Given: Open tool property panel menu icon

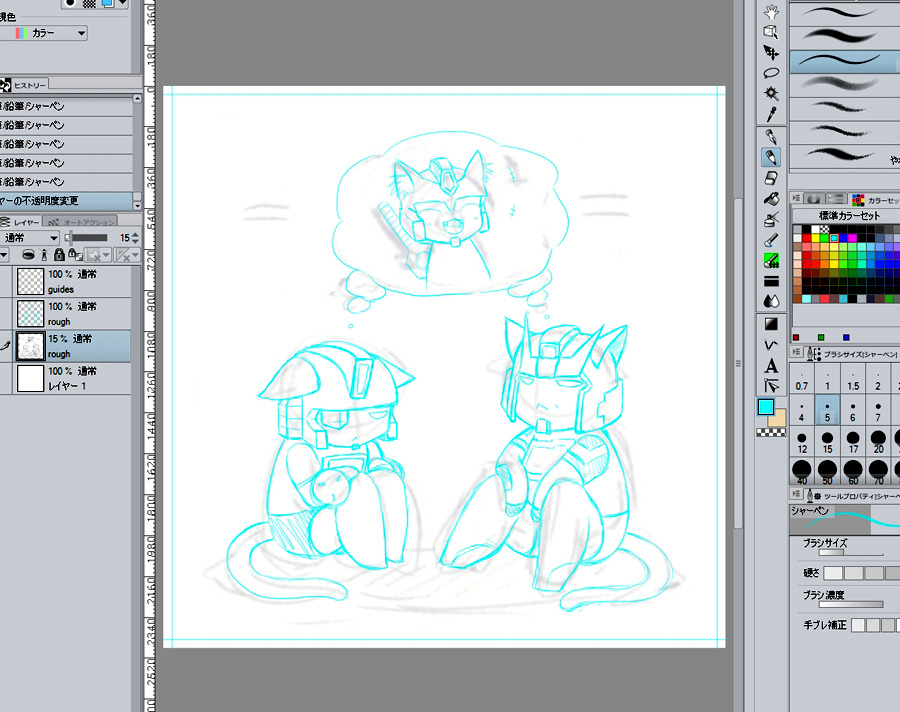Looking at the screenshot, I should click(796, 493).
